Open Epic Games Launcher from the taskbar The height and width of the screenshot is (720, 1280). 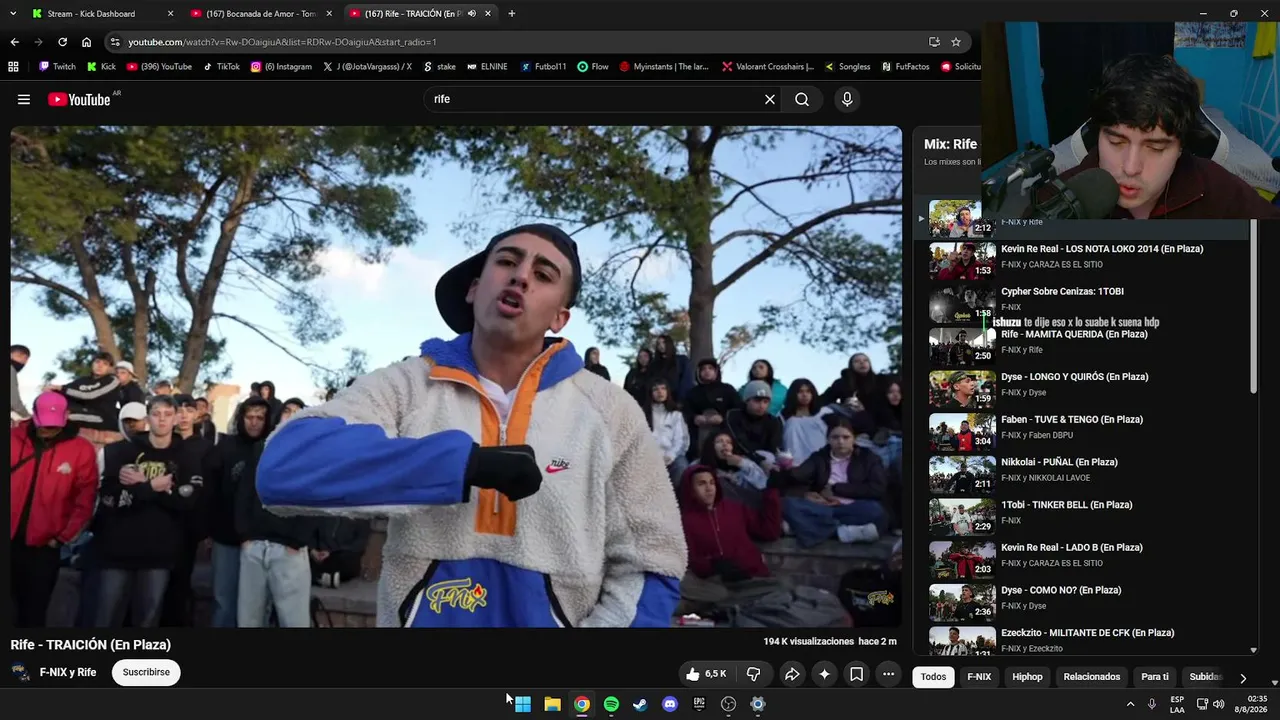click(699, 704)
